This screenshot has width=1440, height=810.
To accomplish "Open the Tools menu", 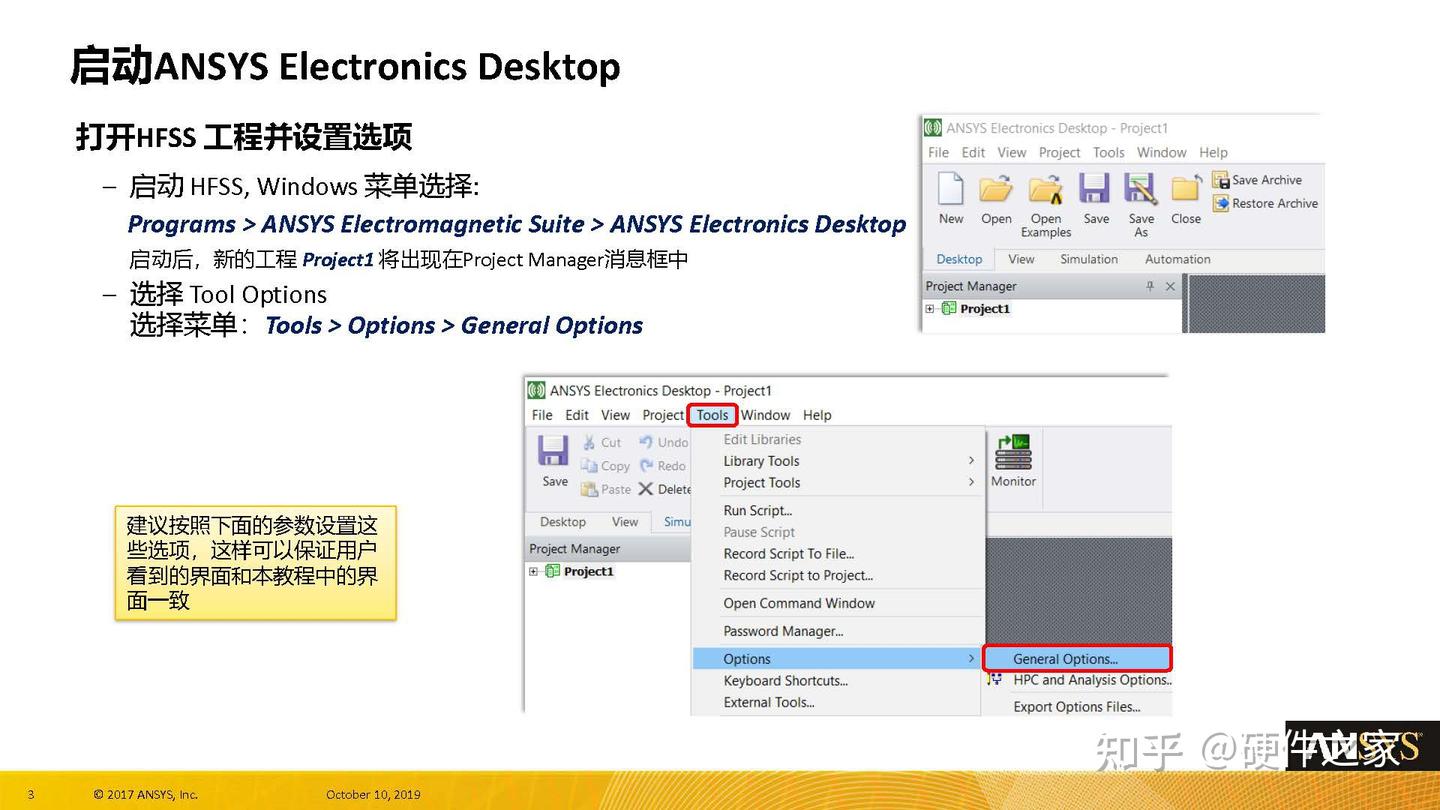I will 712,415.
